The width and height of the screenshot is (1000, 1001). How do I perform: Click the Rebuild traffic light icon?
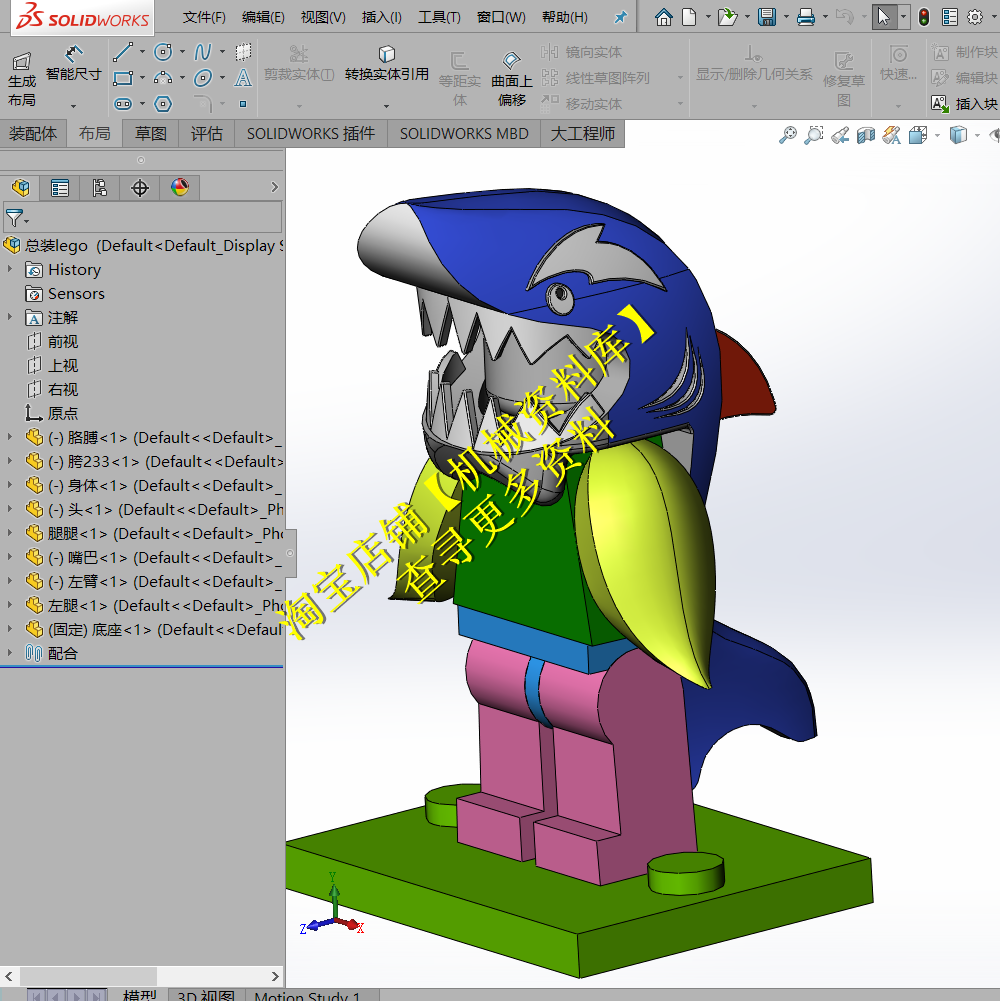click(923, 17)
